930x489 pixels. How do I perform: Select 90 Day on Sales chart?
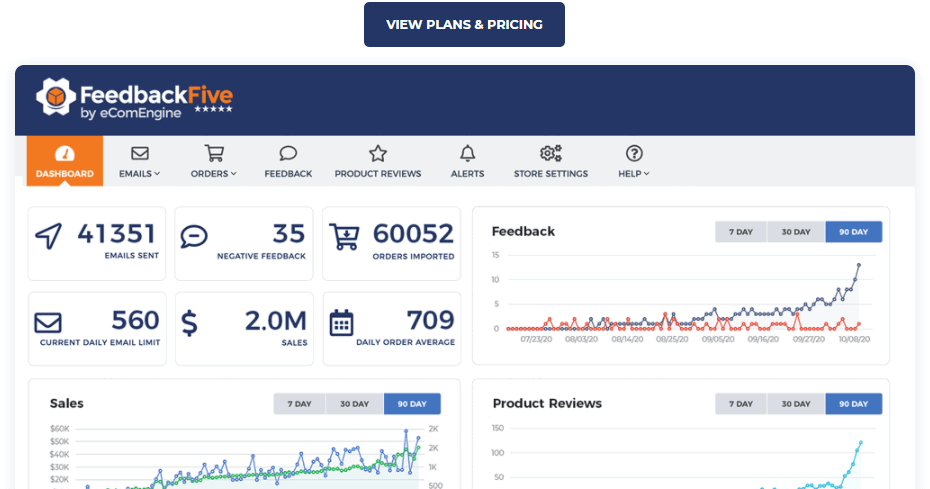coord(412,404)
